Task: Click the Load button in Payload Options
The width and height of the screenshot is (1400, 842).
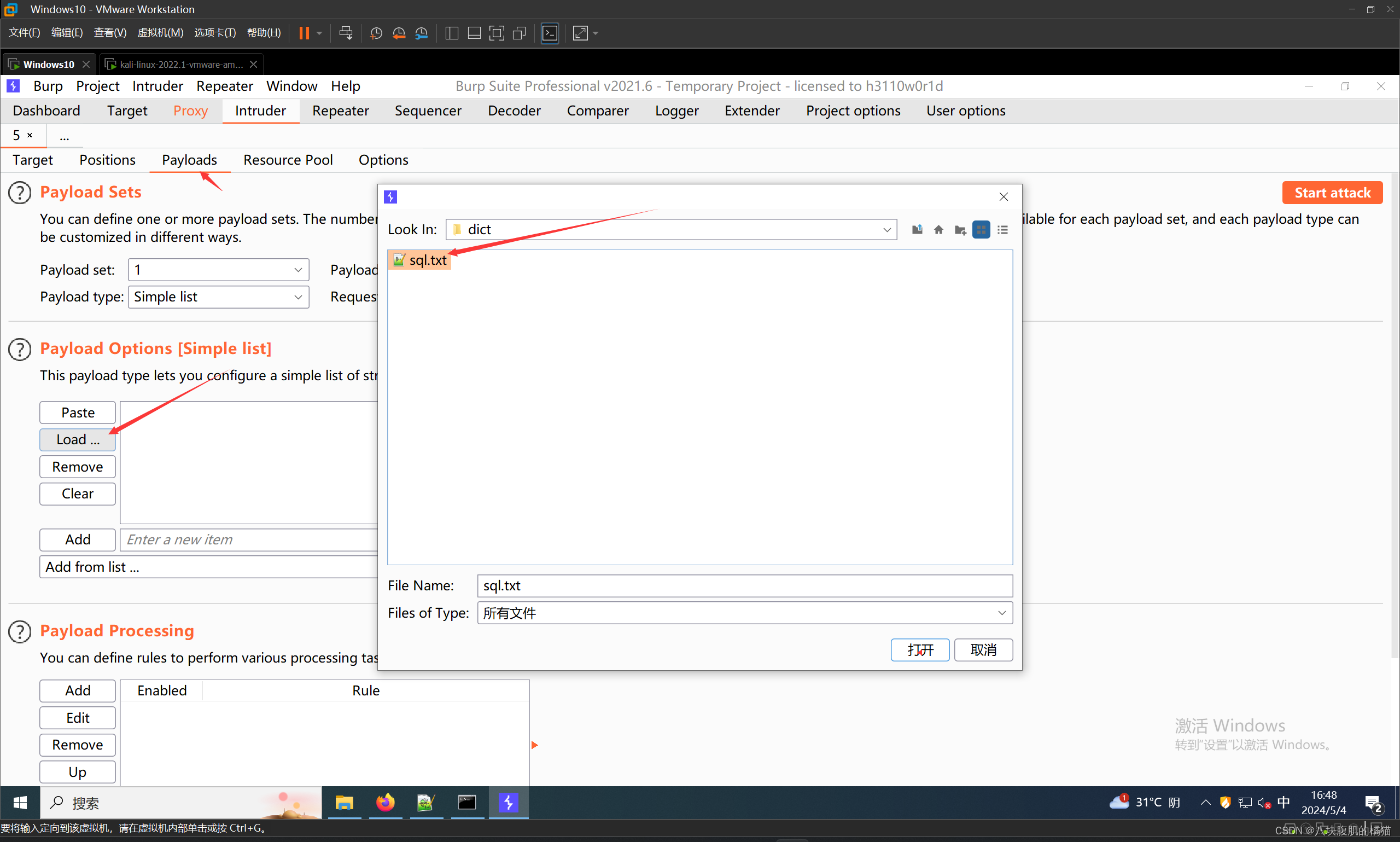Action: pyautogui.click(x=77, y=439)
